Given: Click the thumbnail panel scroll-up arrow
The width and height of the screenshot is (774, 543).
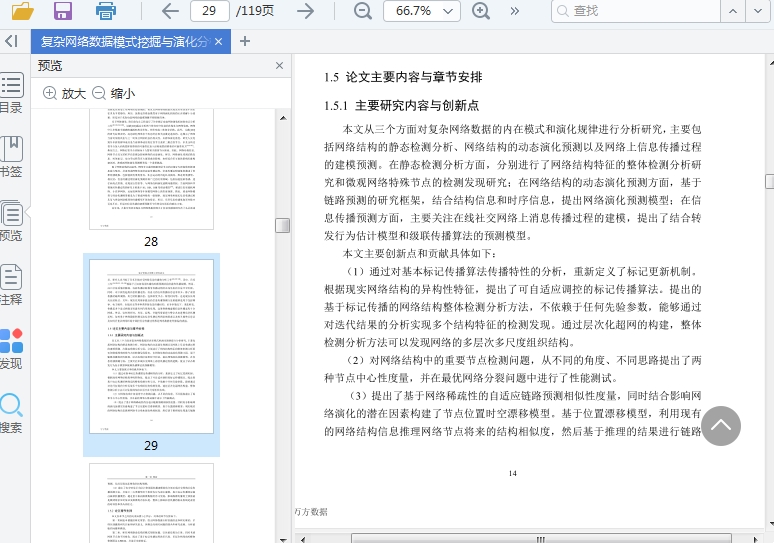Looking at the screenshot, I should 283,118.
